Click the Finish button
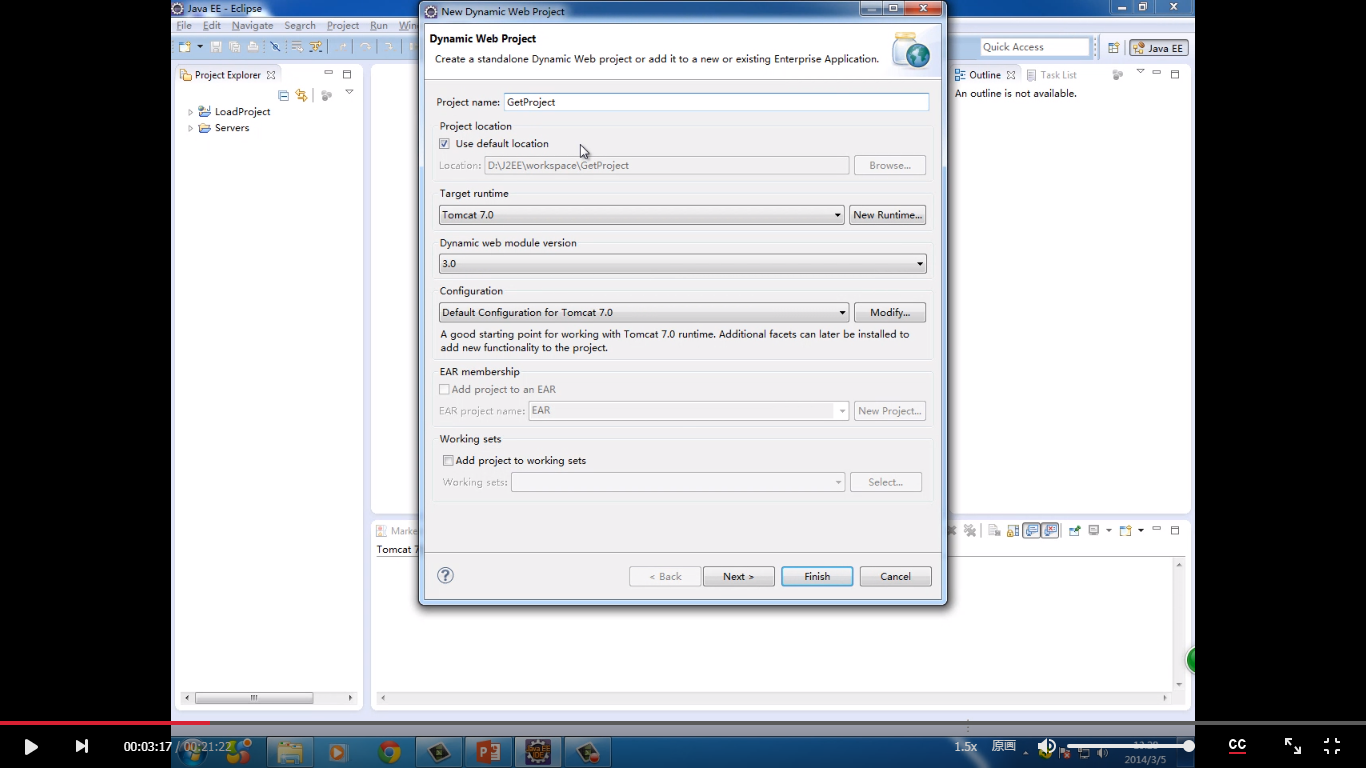 point(817,577)
